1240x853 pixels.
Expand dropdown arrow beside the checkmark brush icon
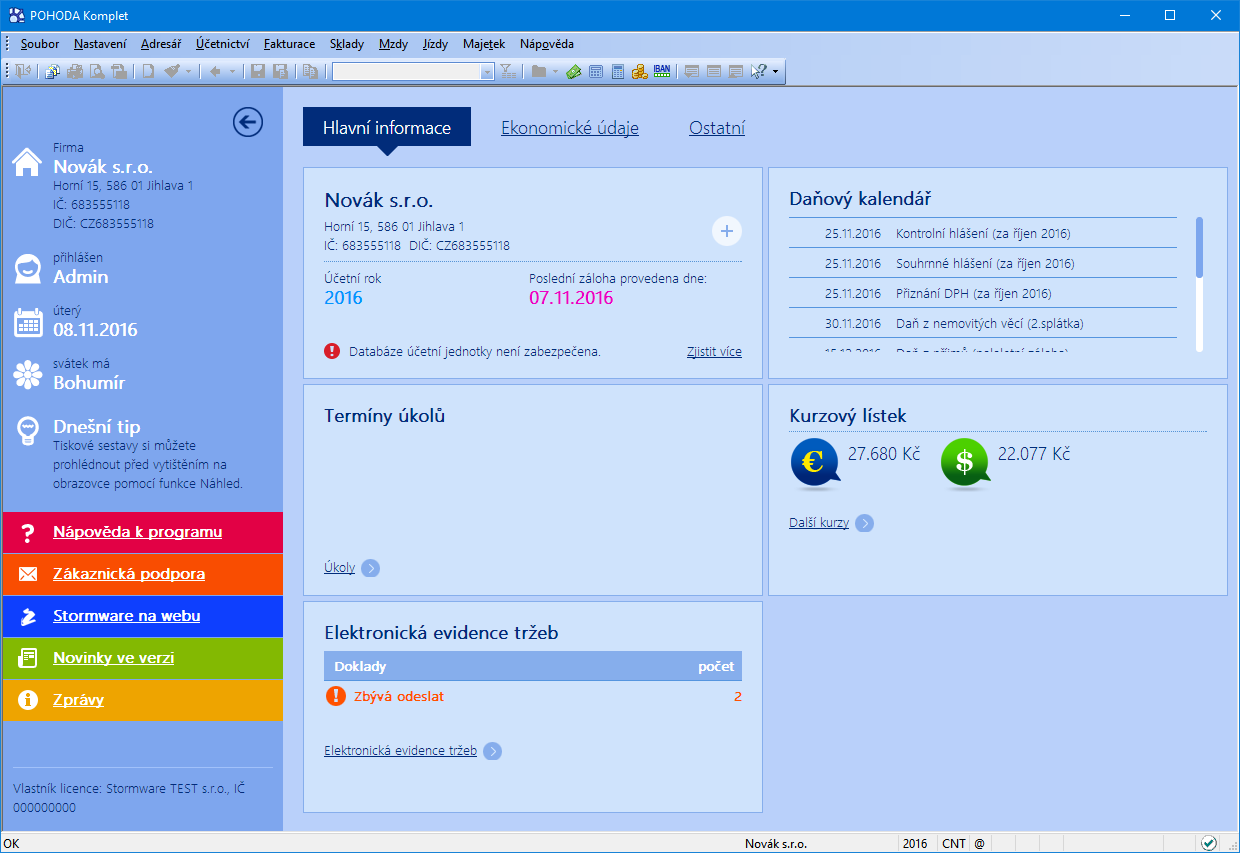tap(188, 71)
